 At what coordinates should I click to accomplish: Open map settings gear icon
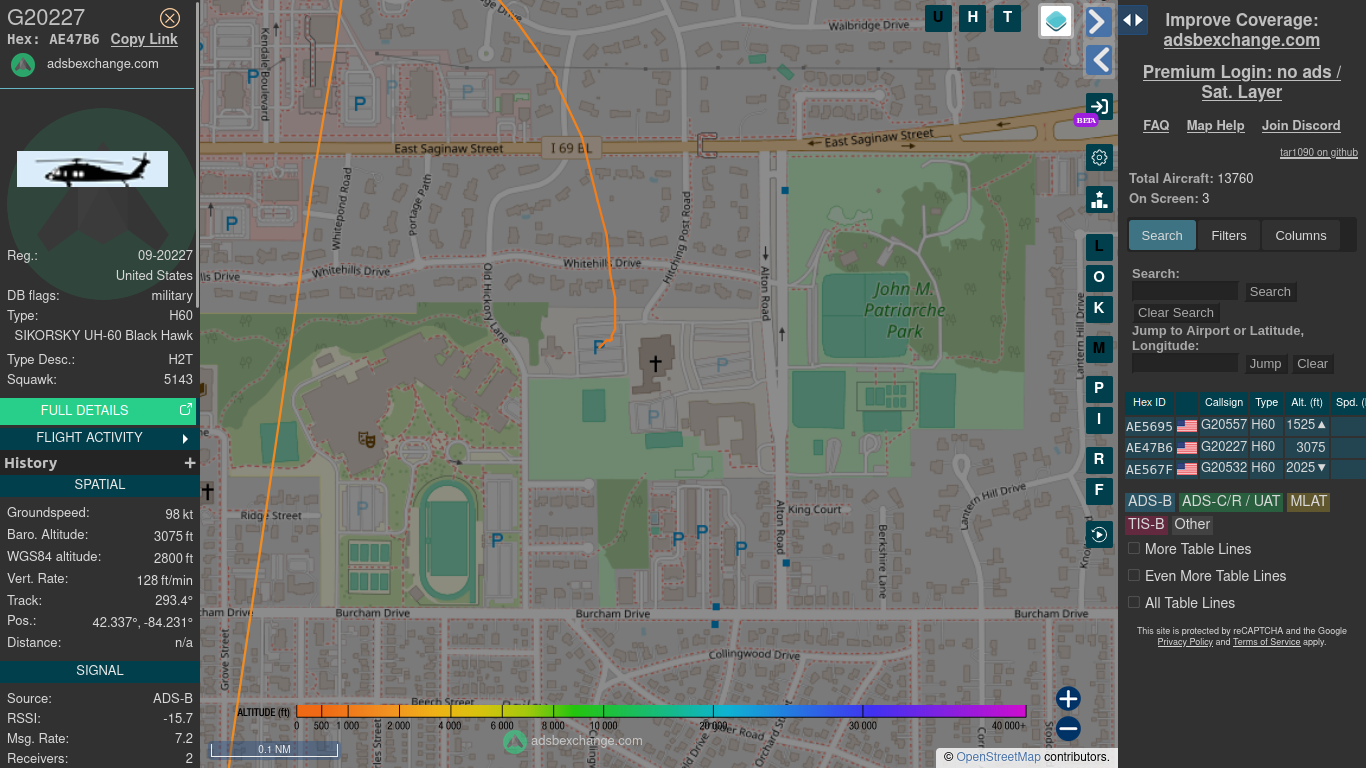[1099, 157]
